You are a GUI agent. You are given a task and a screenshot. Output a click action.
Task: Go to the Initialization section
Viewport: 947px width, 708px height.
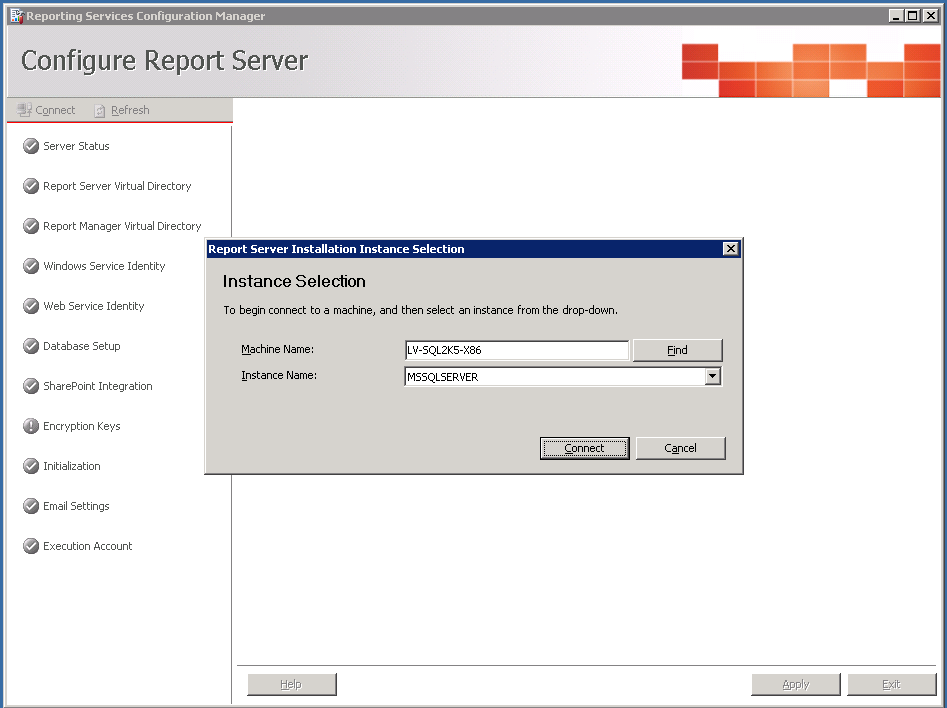(72, 466)
